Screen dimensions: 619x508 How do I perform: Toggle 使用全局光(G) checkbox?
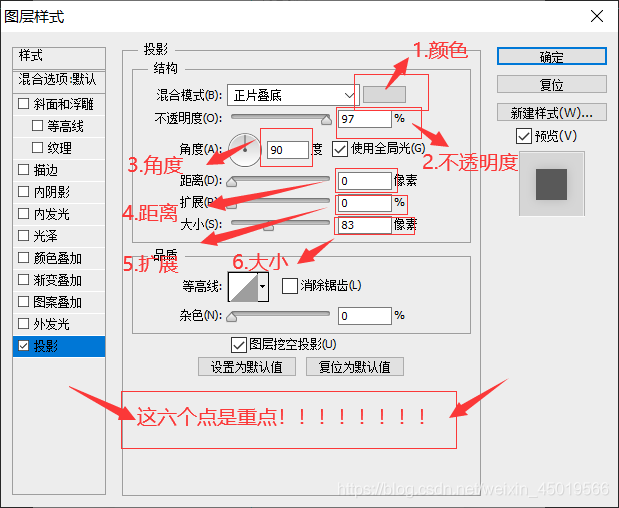pyautogui.click(x=340, y=149)
